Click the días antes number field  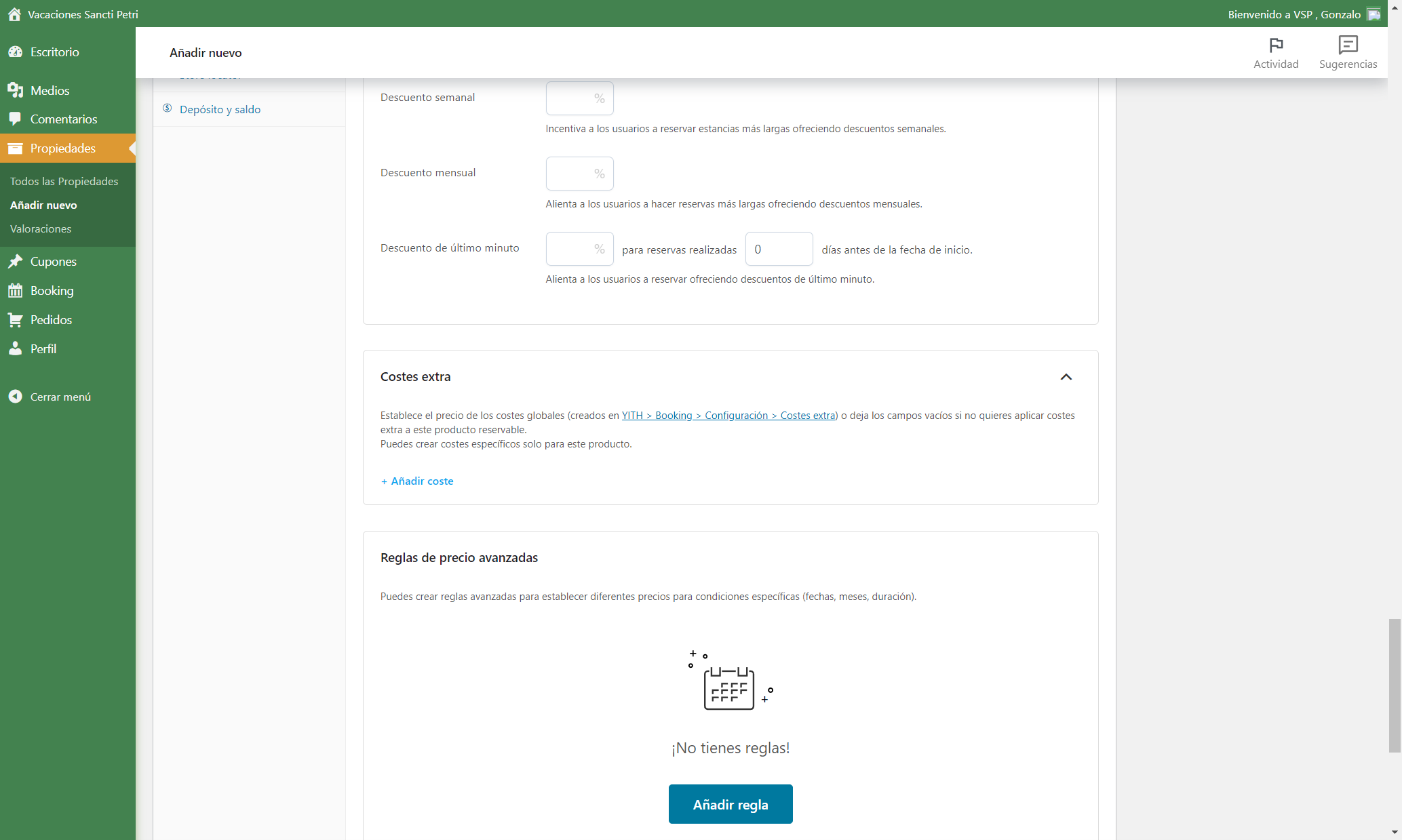[x=779, y=249]
